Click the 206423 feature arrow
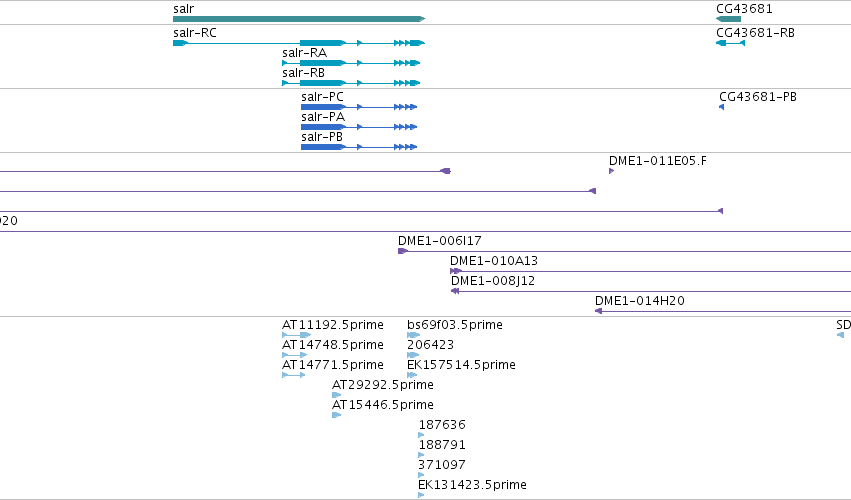851x500 pixels. [x=413, y=355]
